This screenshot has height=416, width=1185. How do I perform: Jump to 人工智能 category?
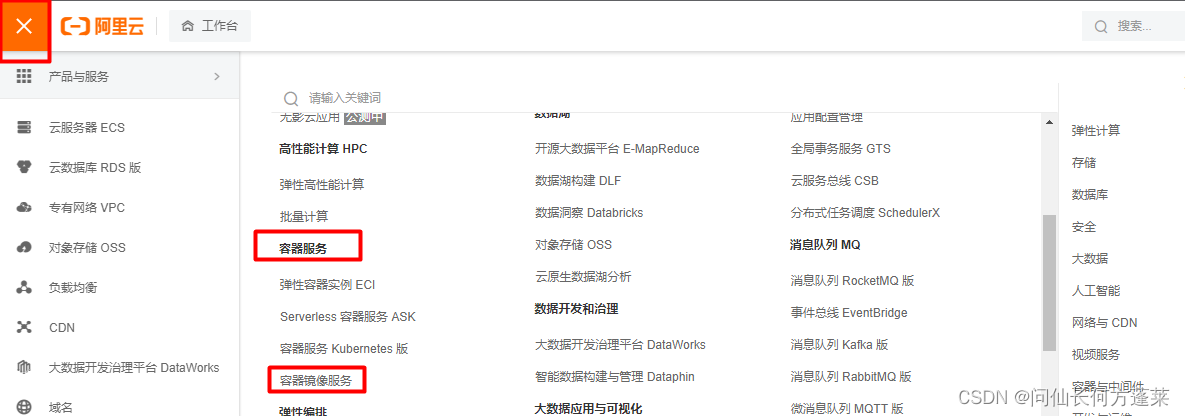(1096, 290)
